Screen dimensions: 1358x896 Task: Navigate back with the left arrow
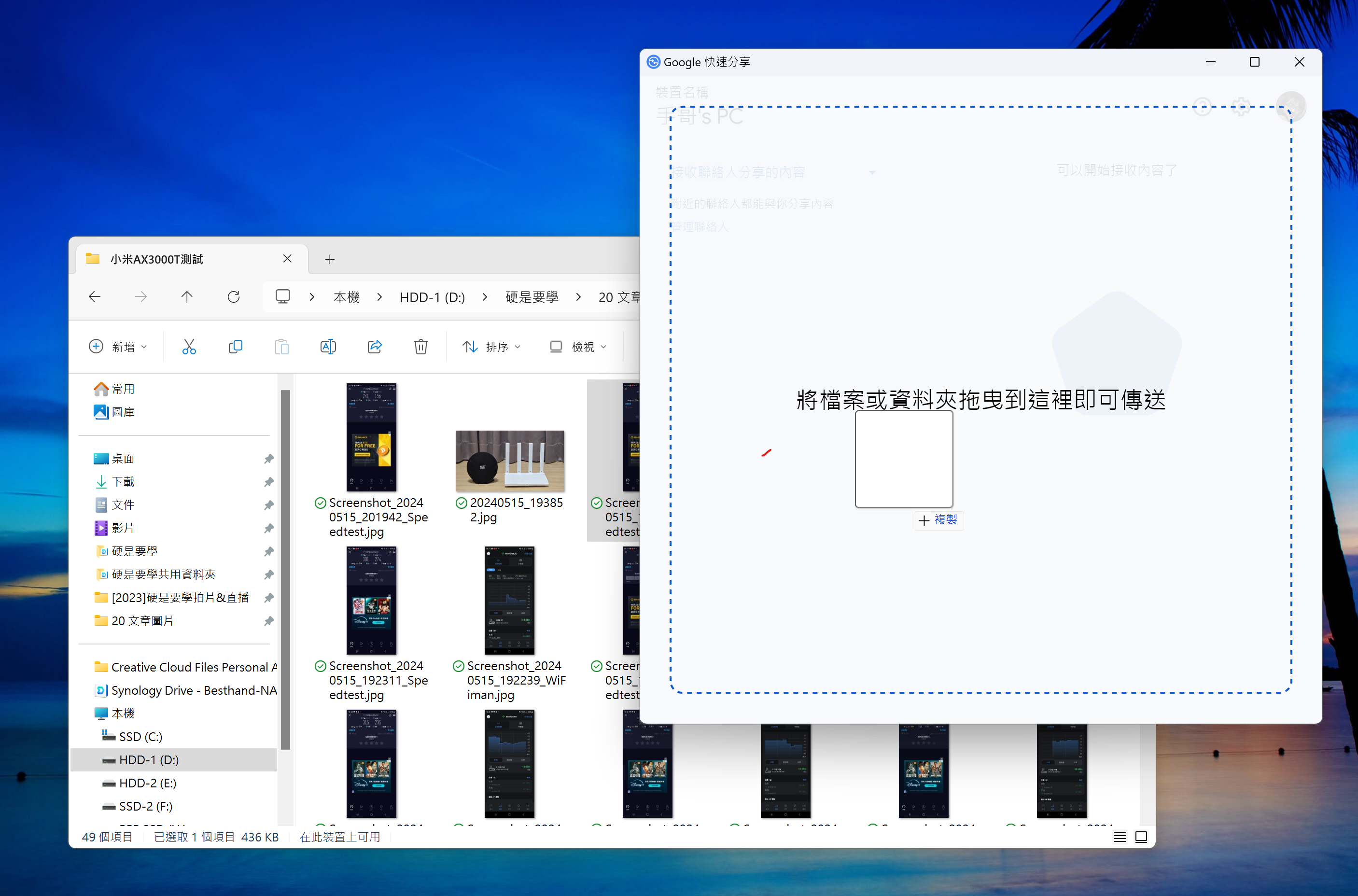[x=95, y=296]
